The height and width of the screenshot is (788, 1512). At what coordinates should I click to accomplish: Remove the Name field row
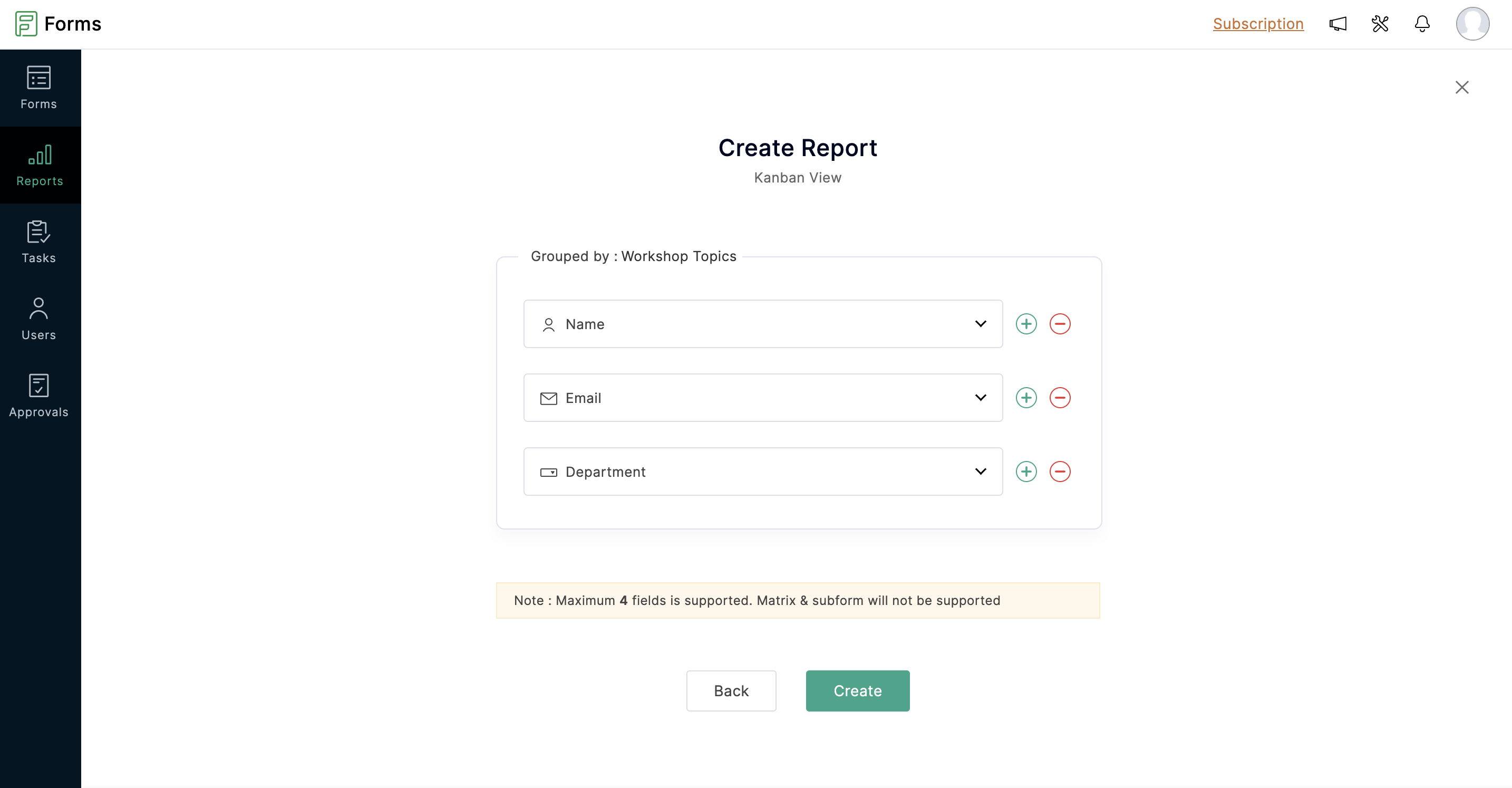1060,324
